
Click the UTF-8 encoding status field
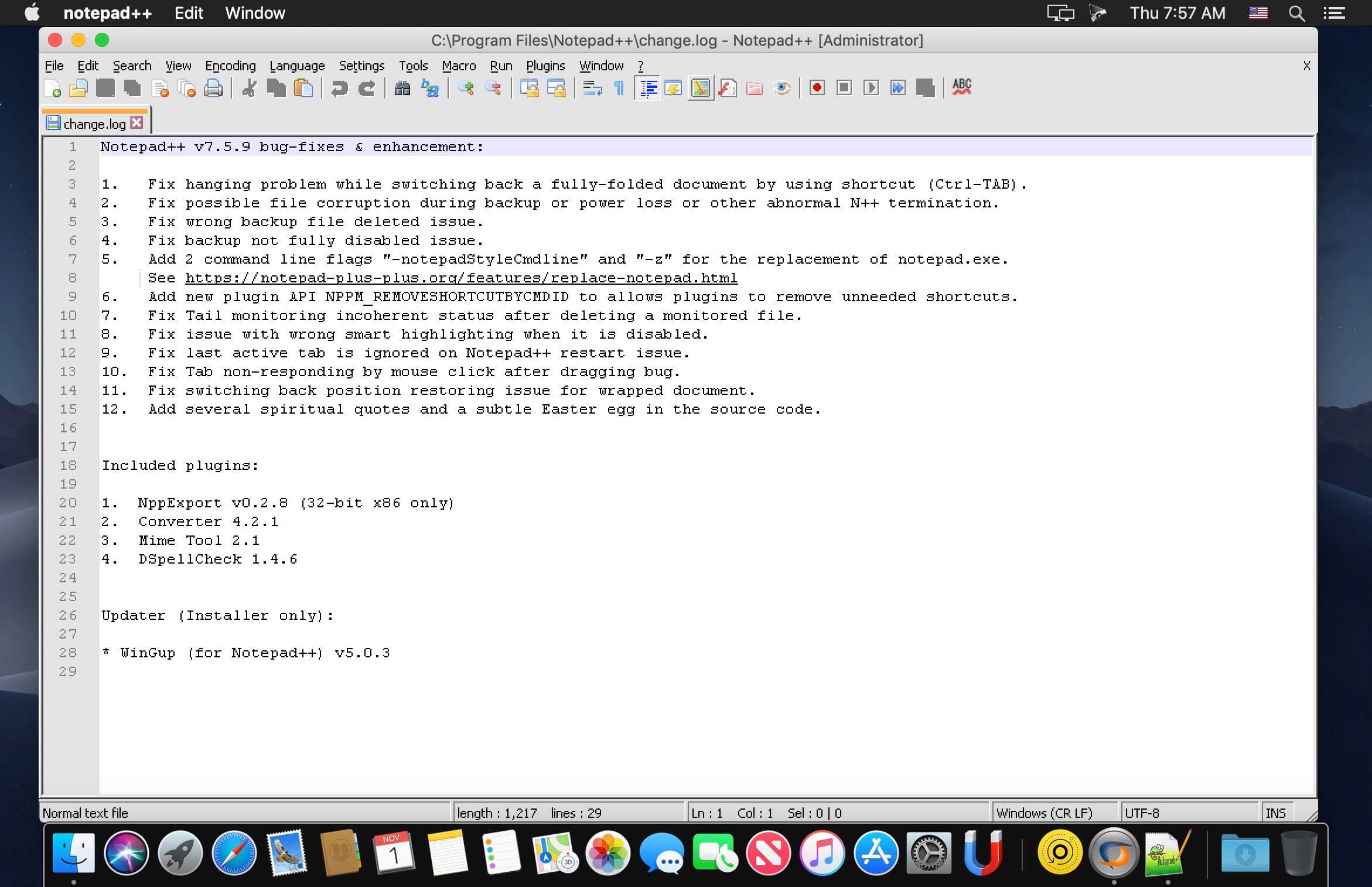pos(1142,813)
